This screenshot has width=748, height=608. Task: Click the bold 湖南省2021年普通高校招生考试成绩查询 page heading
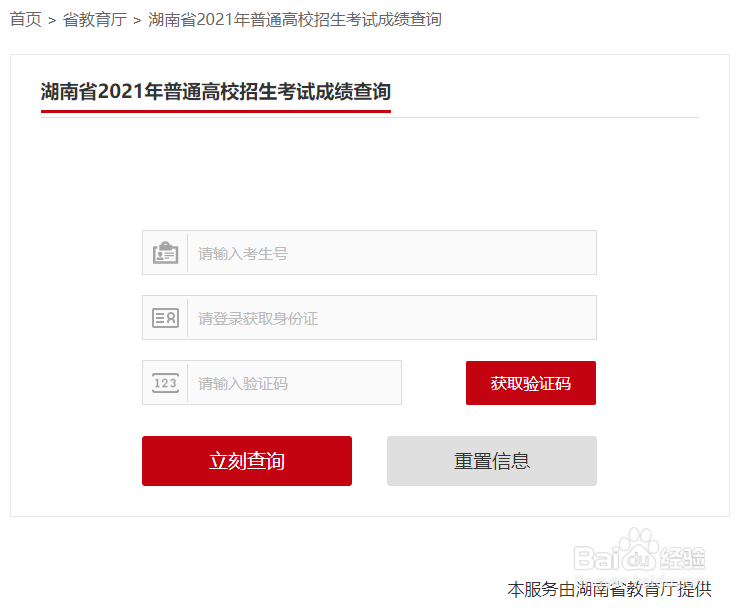216,92
